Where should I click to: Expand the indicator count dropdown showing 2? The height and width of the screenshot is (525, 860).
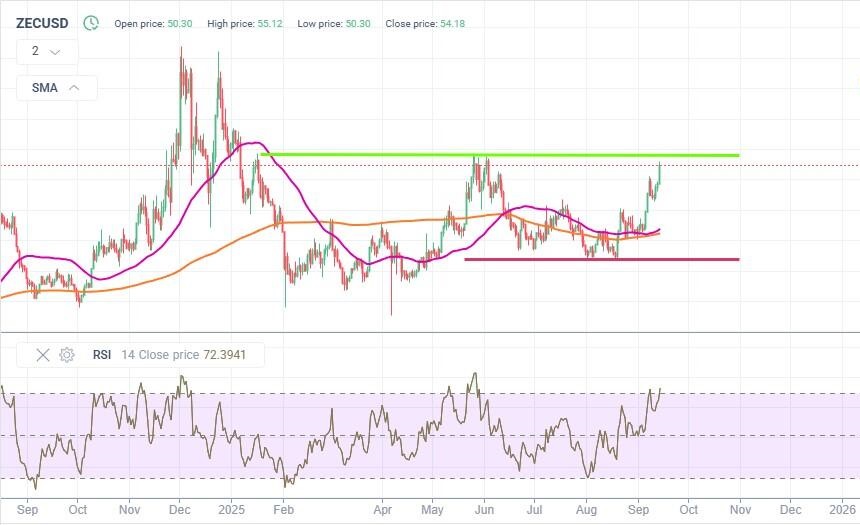[x=46, y=51]
